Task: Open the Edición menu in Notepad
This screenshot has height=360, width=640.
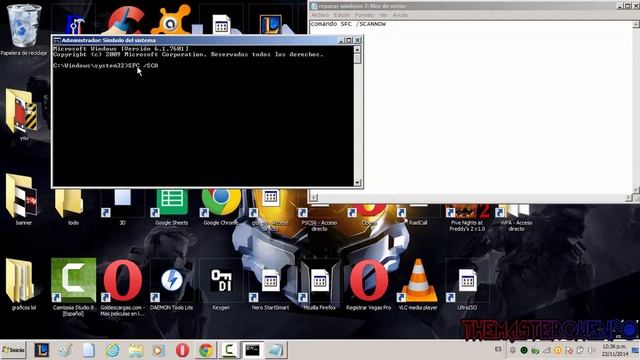Action: click(342, 15)
